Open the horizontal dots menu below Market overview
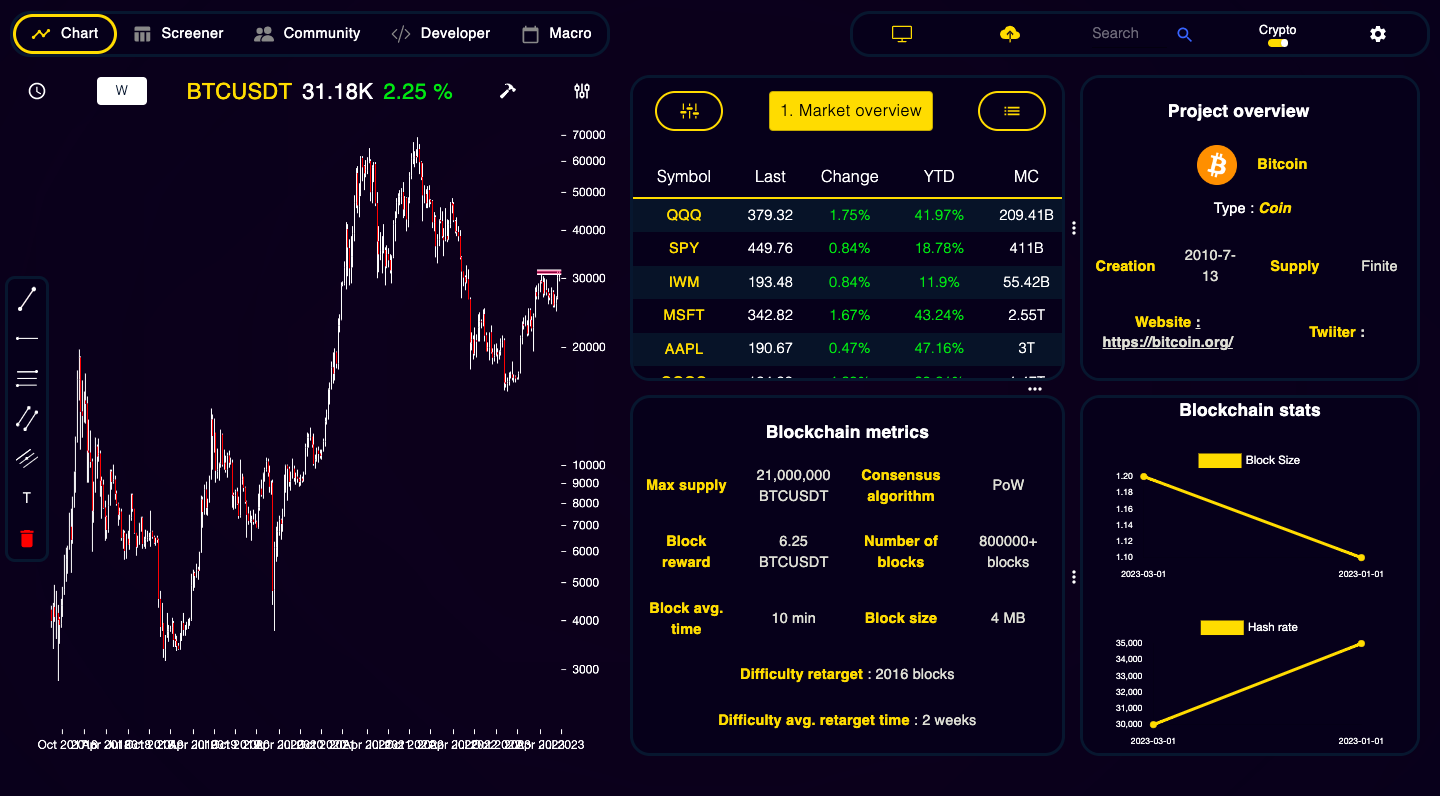Screen dimensions: 1440x796 1035,389
